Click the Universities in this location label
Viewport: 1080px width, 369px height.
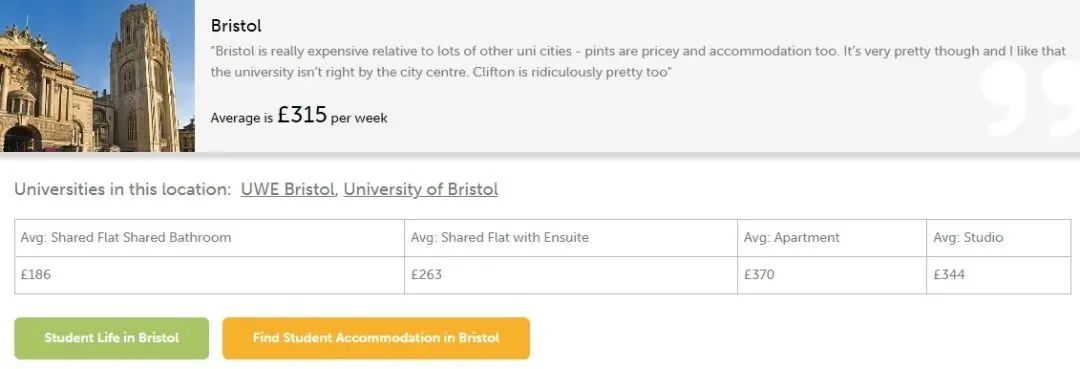(123, 189)
